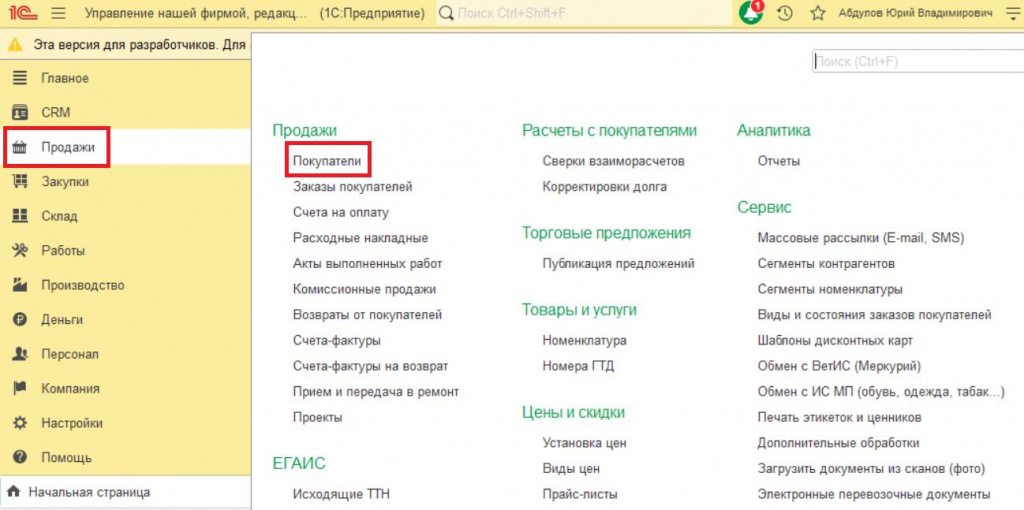Screen dimensions: 1024x510
Task: Open the Склад section
Action: click(125, 216)
